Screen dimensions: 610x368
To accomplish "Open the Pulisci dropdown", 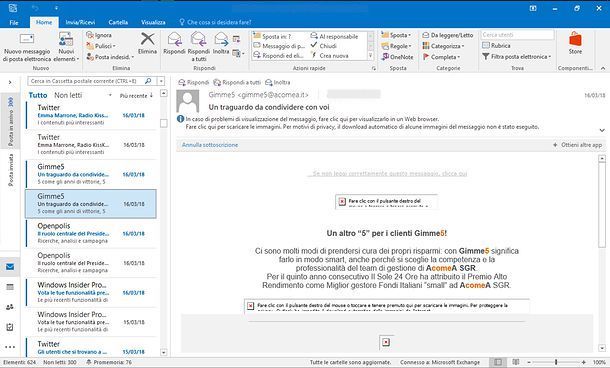I will tap(101, 46).
